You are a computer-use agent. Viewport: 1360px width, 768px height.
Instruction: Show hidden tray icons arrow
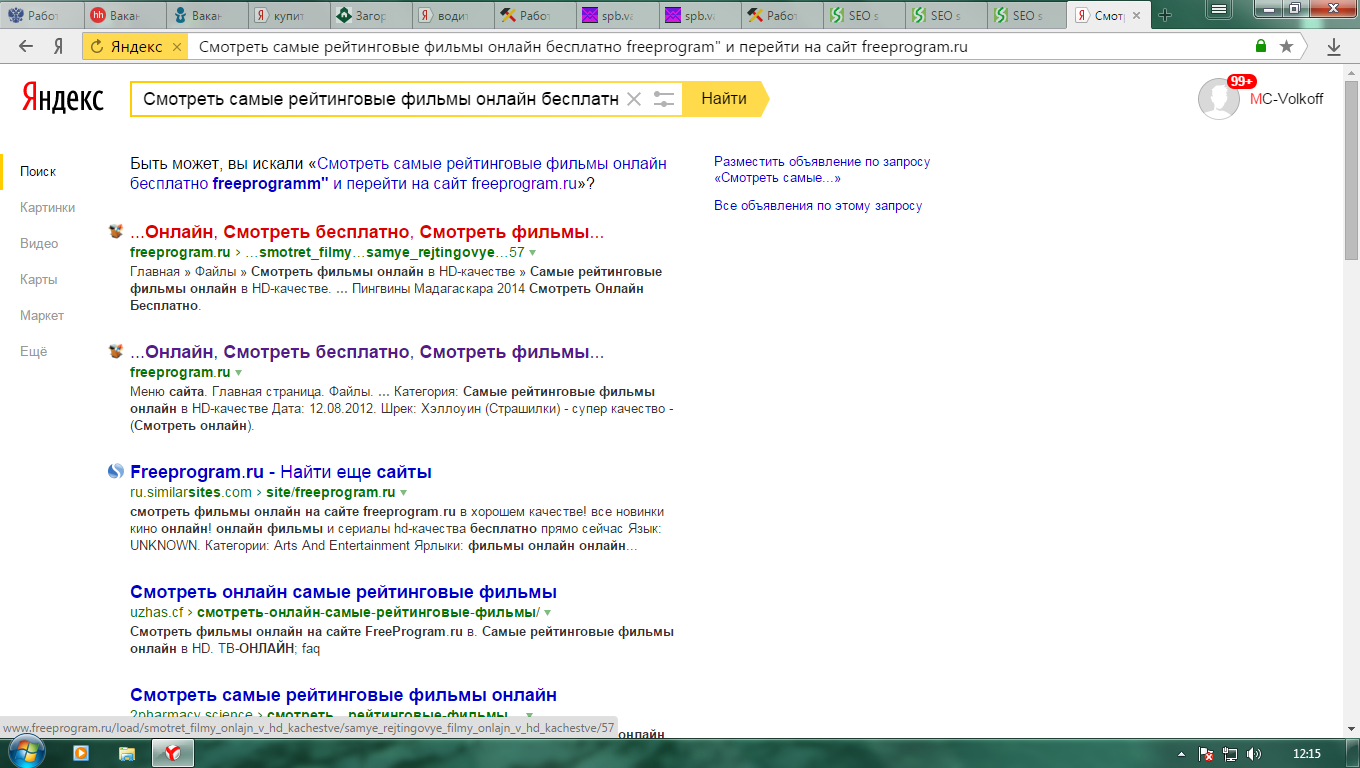pyautogui.click(x=1181, y=754)
